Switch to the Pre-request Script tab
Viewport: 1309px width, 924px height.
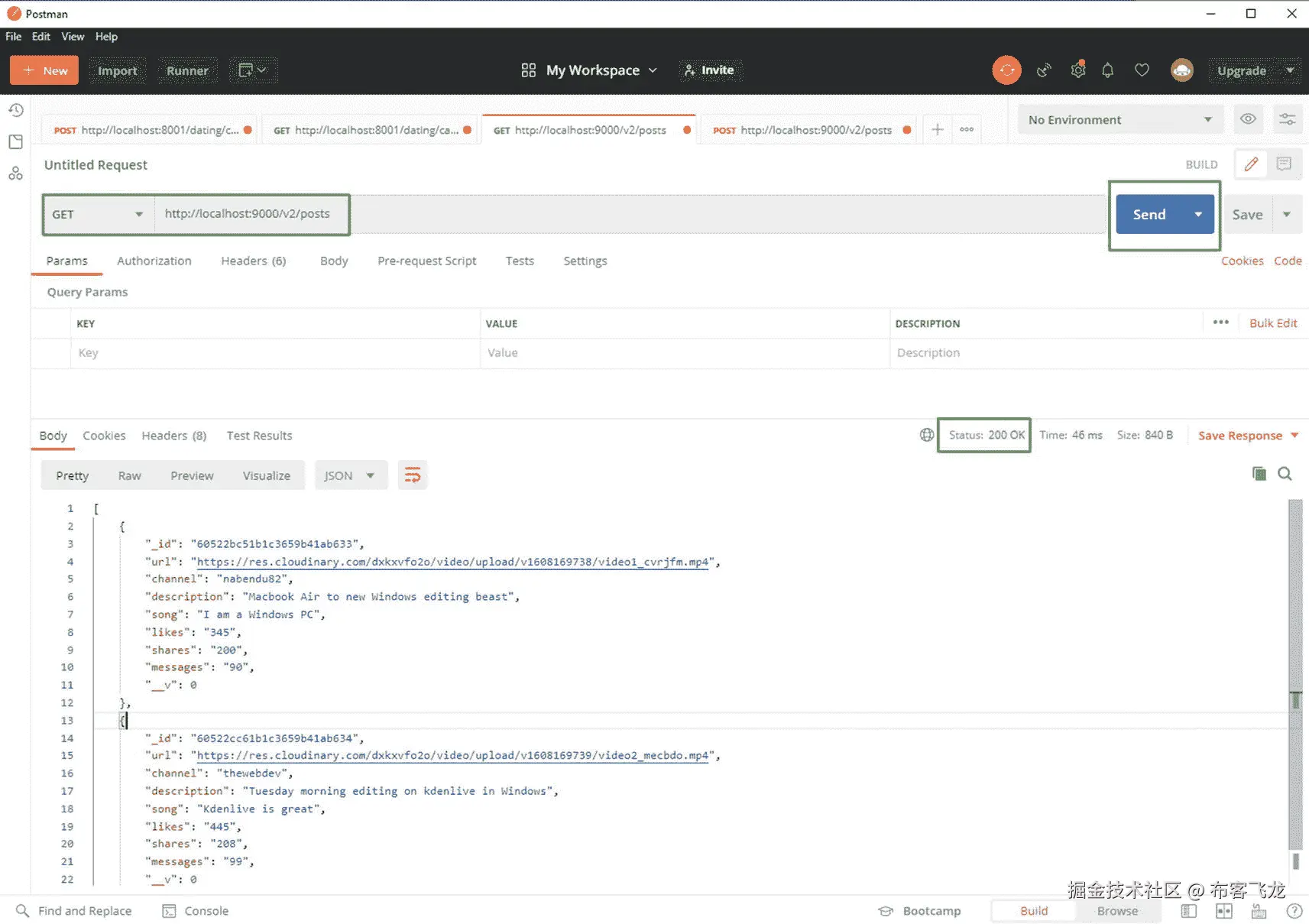[x=426, y=261]
